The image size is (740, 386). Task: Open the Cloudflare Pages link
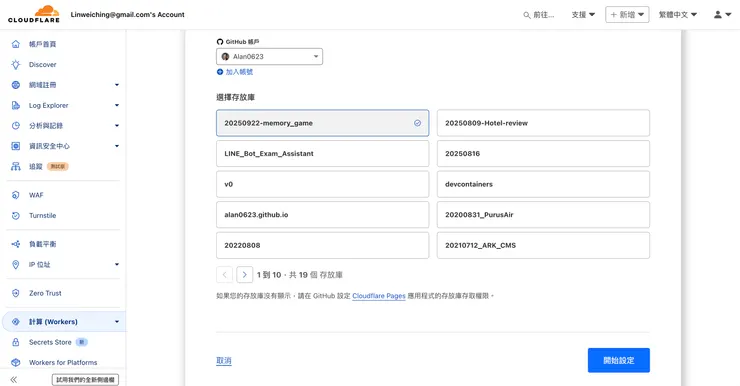coord(379,296)
